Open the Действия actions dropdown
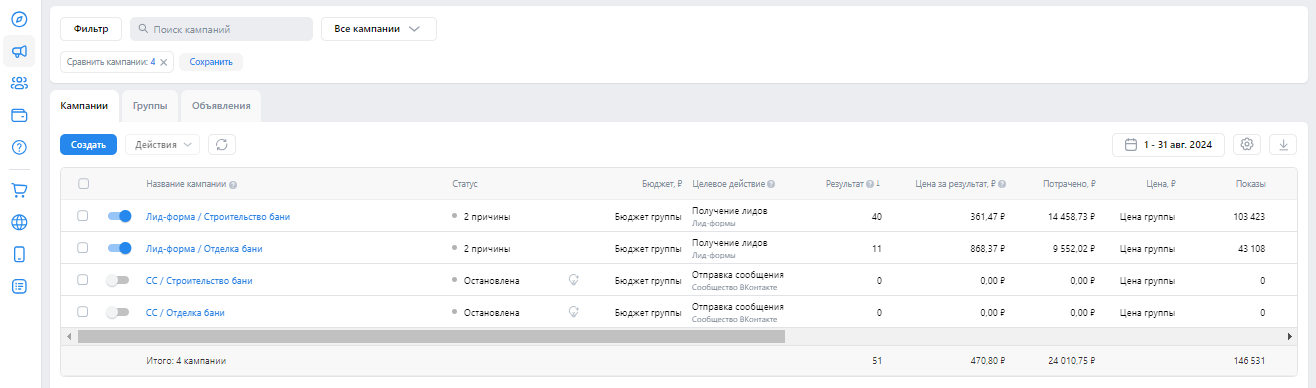The width and height of the screenshot is (1316, 388). pyautogui.click(x=162, y=145)
